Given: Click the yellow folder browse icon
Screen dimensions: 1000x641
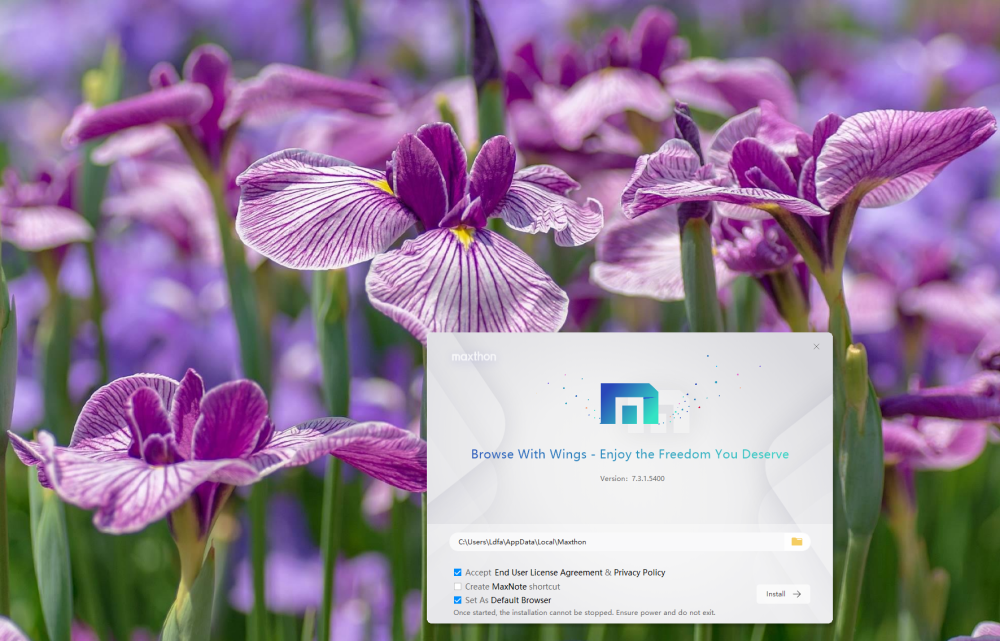Looking at the screenshot, I should point(797,541).
